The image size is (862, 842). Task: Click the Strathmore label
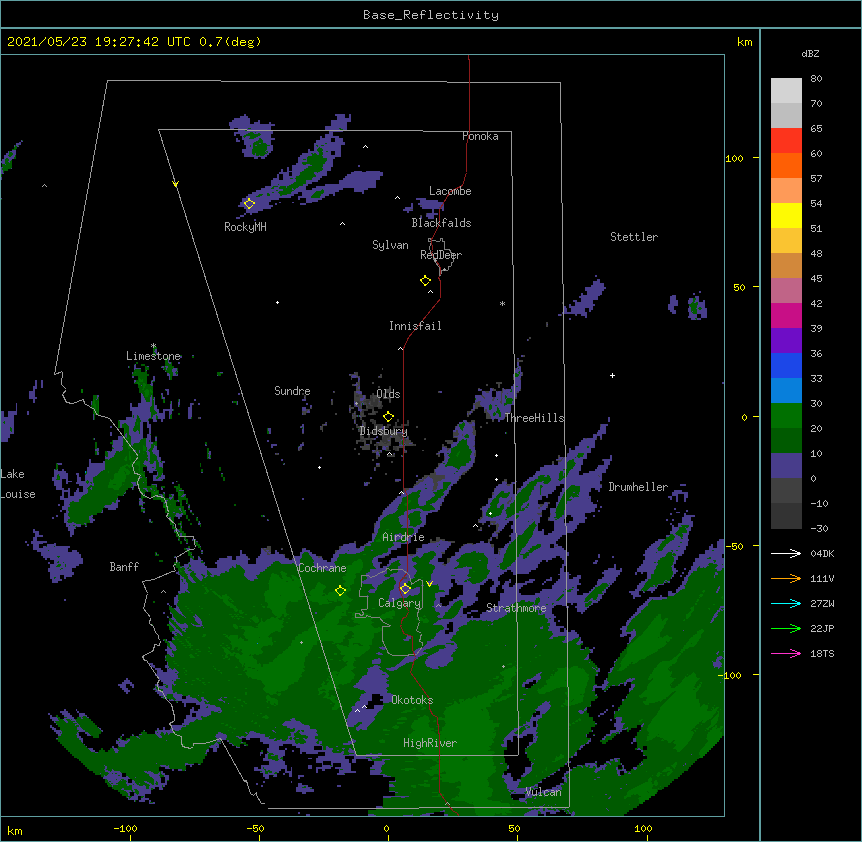(x=516, y=608)
